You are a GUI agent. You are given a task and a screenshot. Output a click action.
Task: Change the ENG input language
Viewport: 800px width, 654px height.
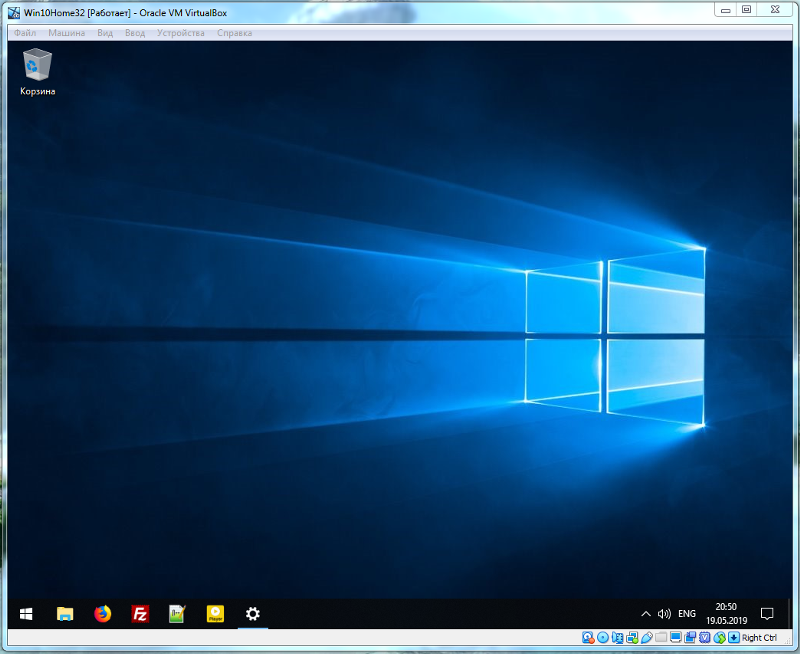coord(687,614)
